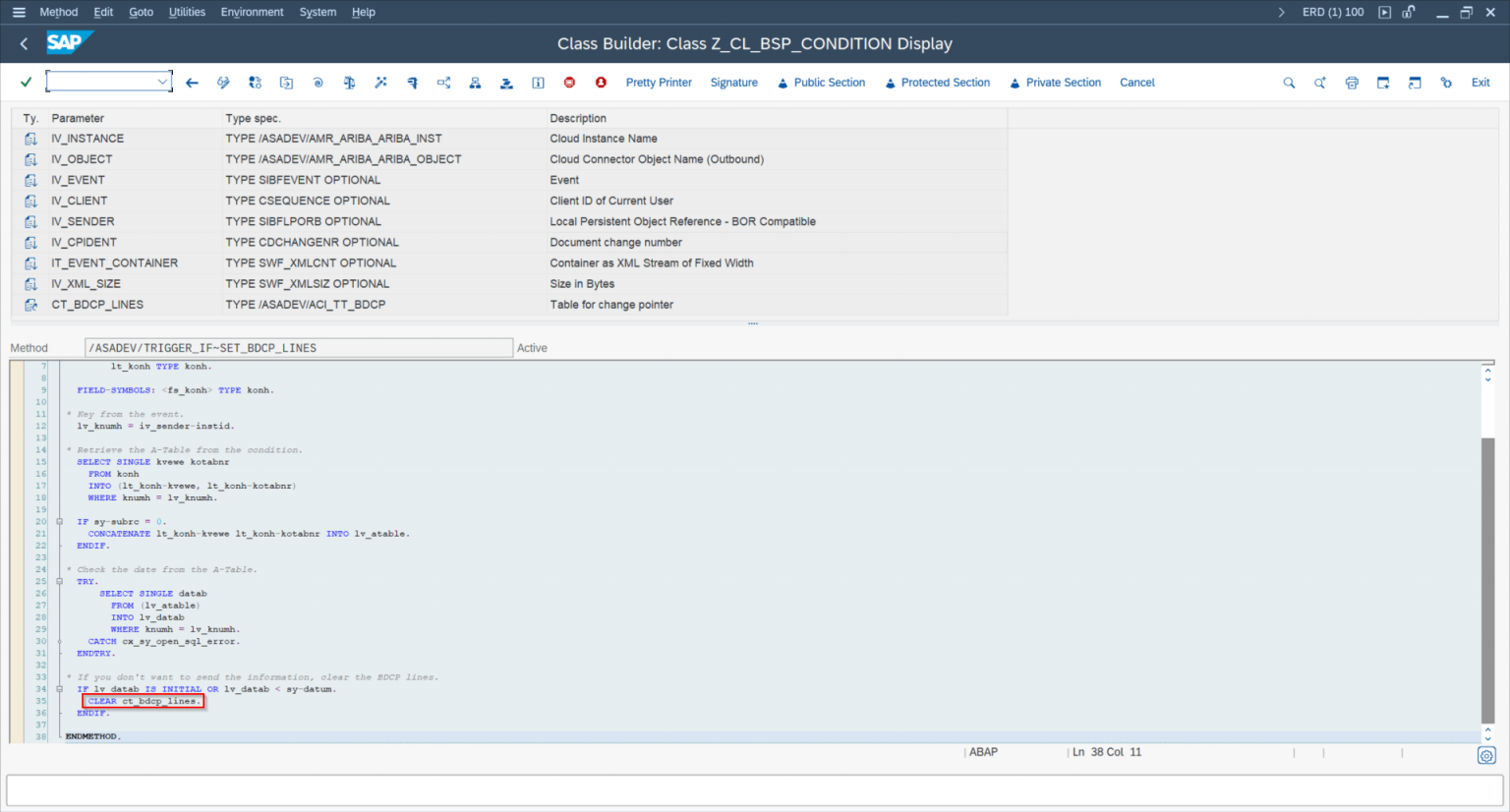Open the transaction command field dropdown

[163, 83]
